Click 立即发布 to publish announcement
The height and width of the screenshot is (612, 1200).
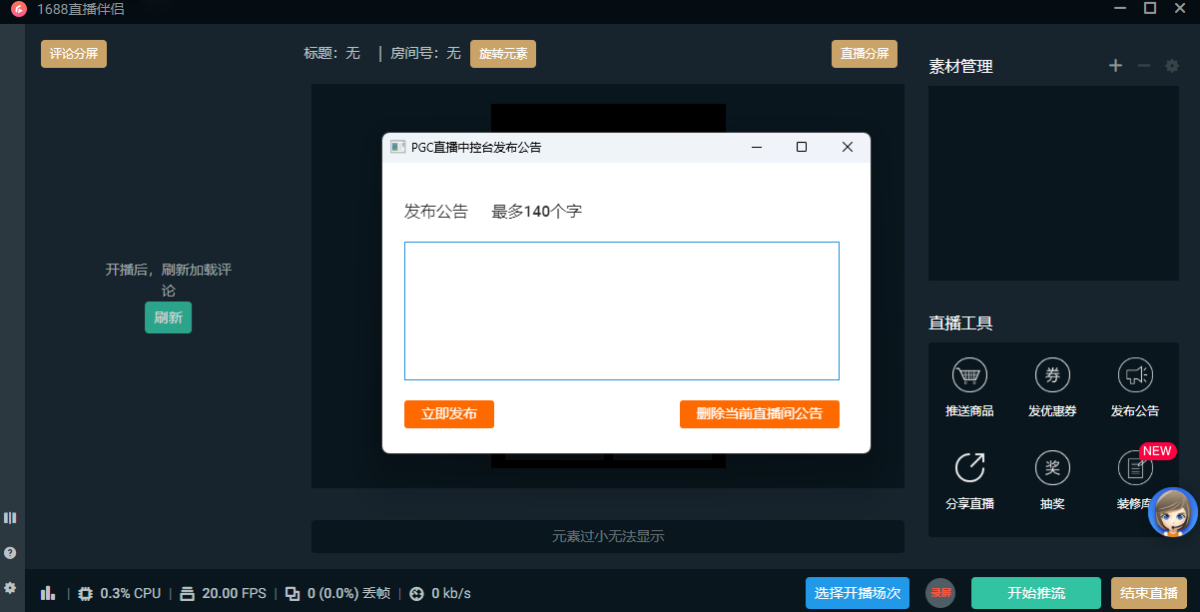pos(448,413)
